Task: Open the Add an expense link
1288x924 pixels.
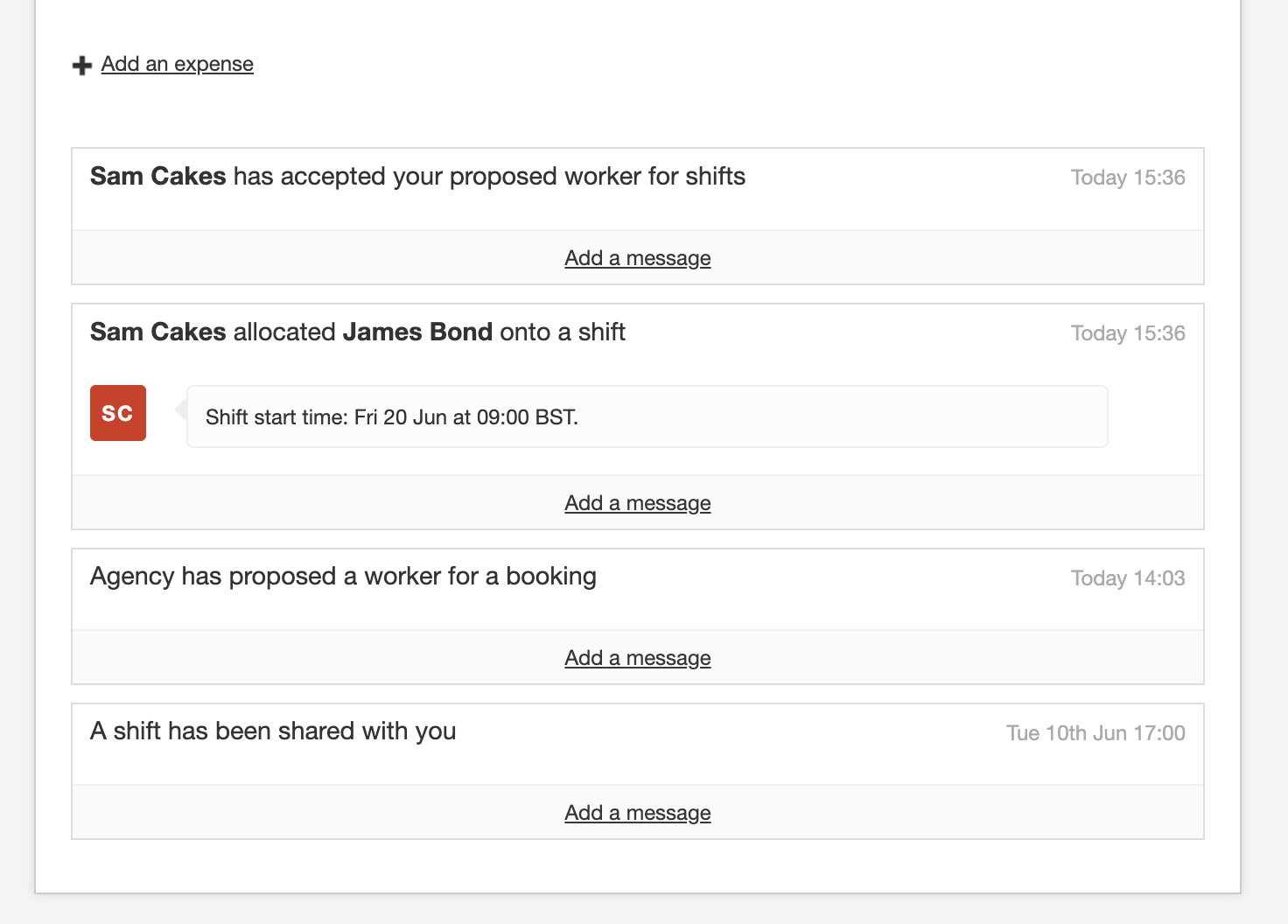Action: [x=177, y=64]
